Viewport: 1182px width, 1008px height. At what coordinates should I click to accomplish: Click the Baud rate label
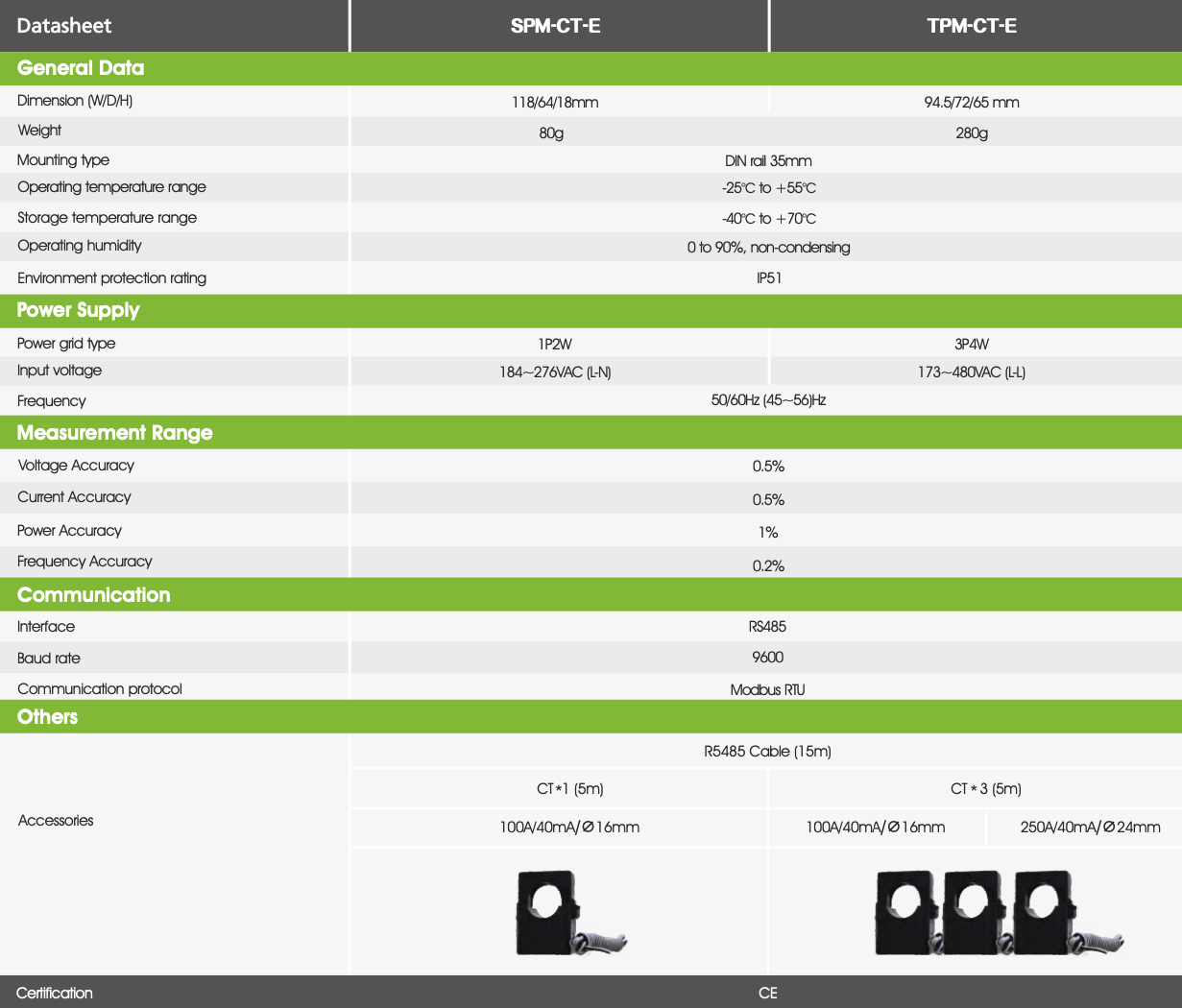point(48,659)
